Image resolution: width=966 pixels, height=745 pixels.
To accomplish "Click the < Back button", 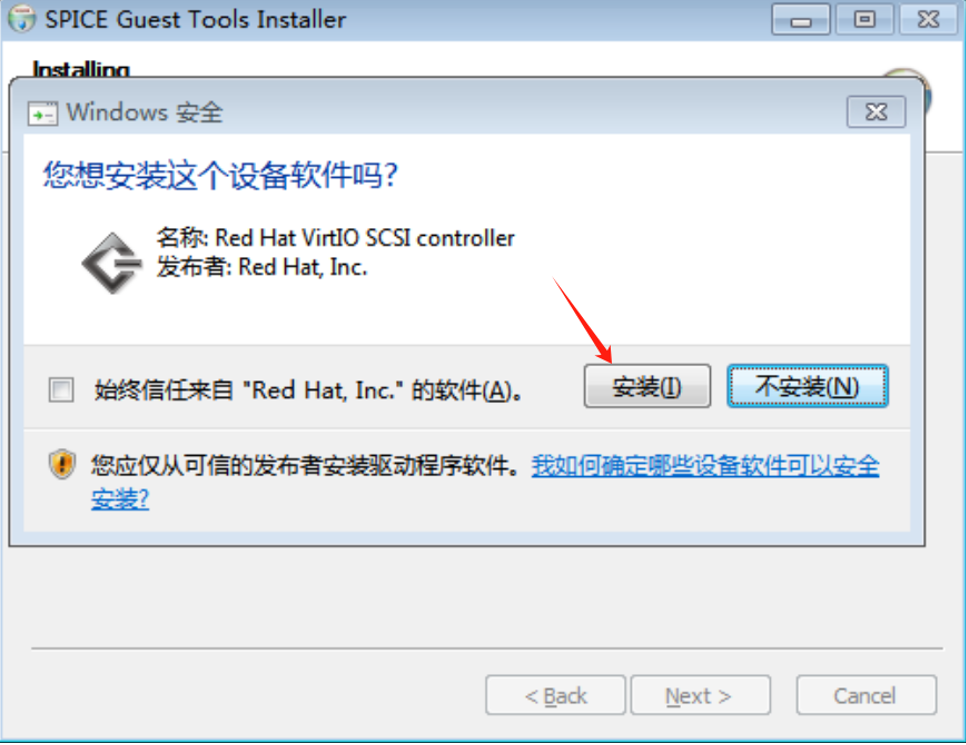I will [x=555, y=695].
